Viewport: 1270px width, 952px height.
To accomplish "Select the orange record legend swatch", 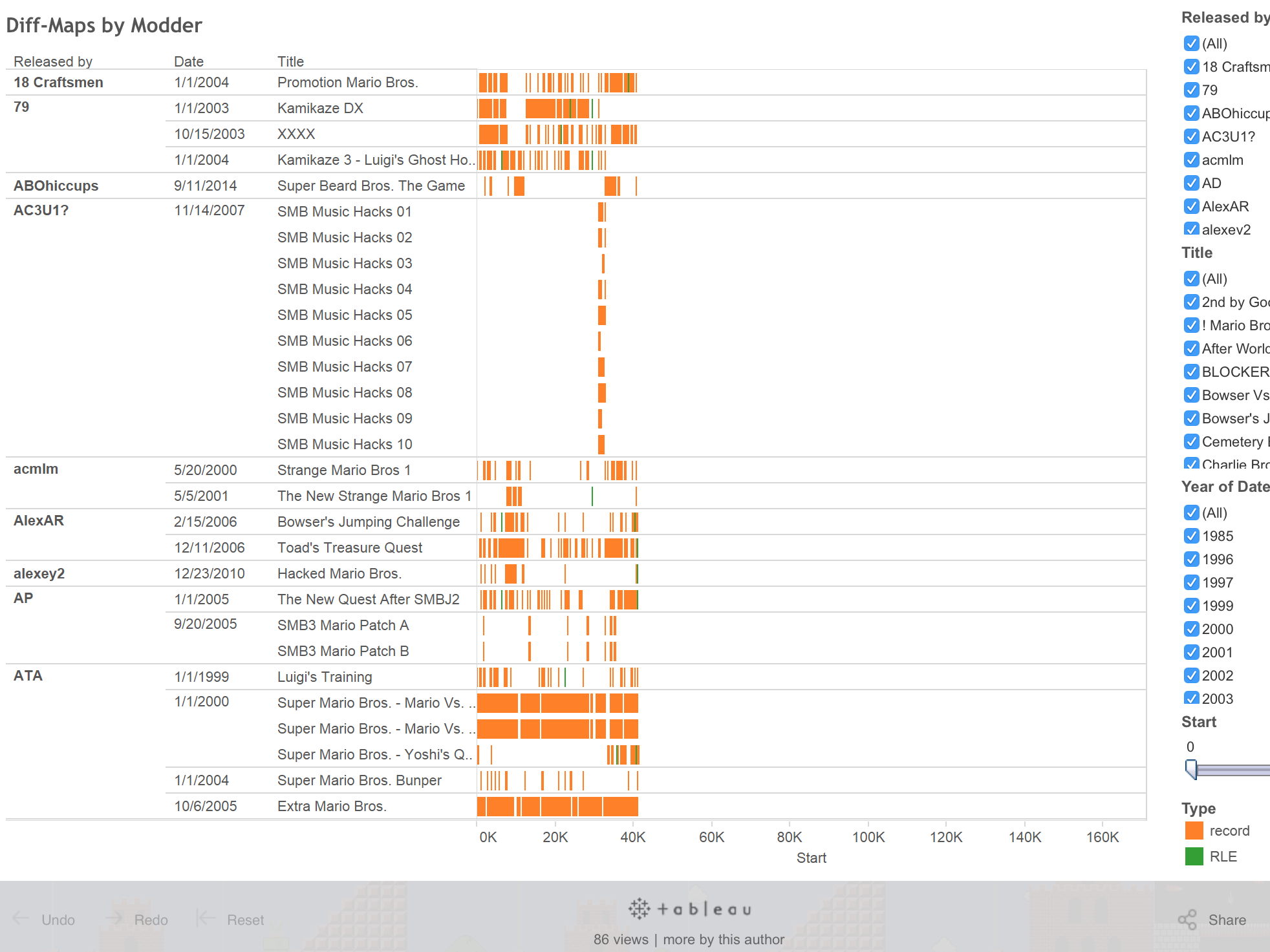I will (x=1194, y=830).
